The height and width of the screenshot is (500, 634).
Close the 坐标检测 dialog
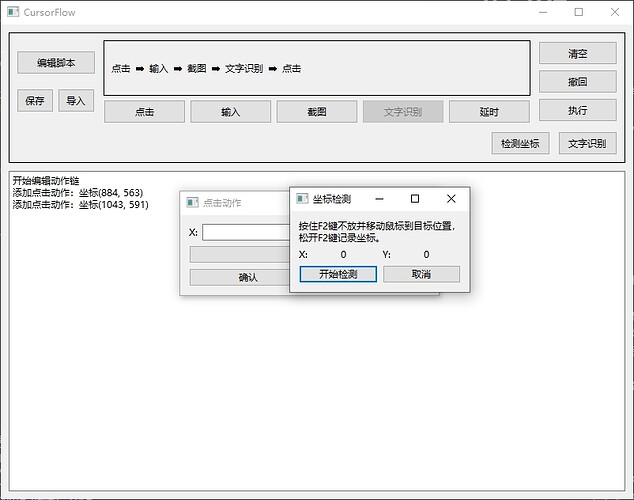(451, 198)
